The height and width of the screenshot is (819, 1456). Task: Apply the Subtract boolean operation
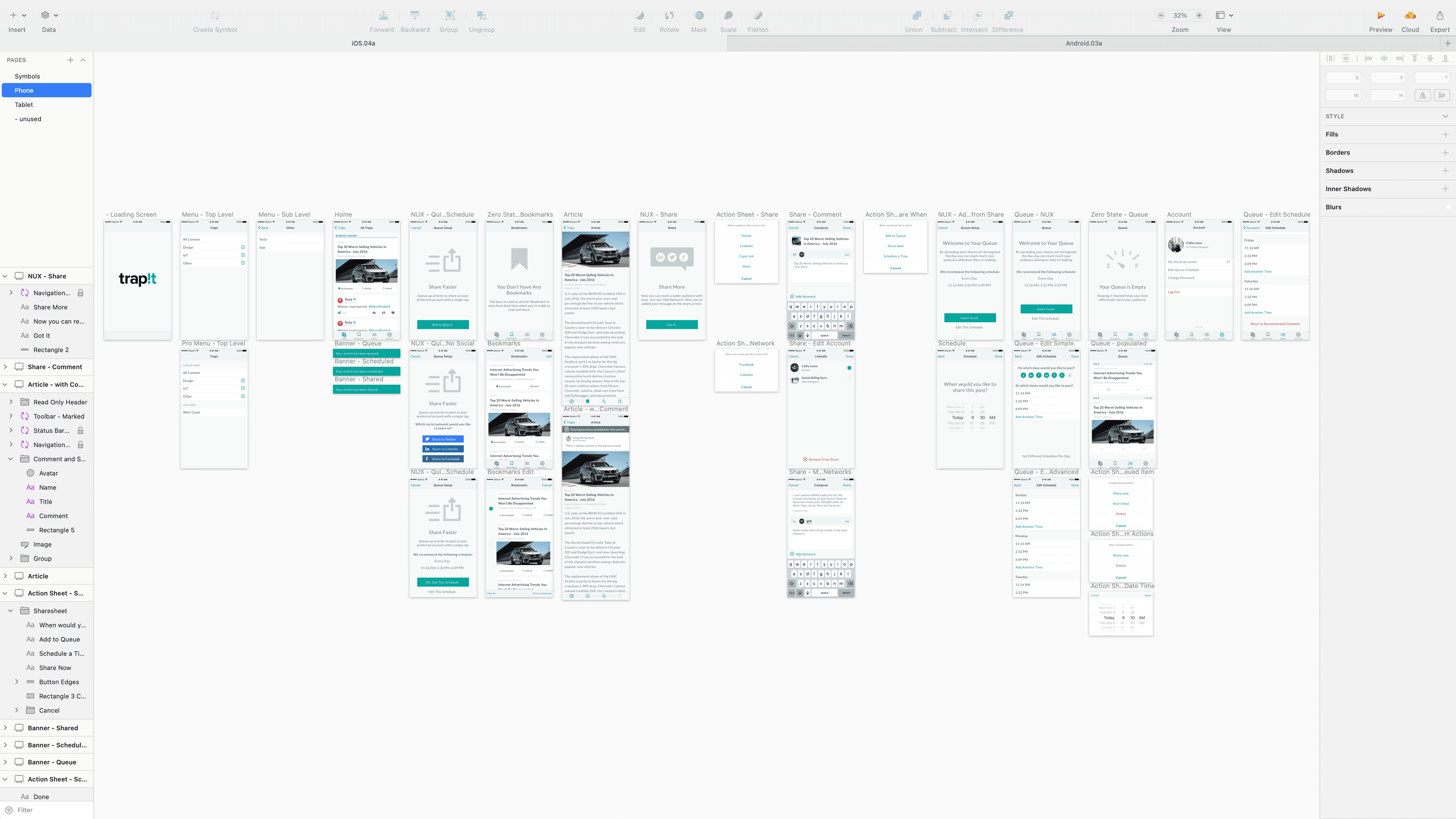coord(947,15)
